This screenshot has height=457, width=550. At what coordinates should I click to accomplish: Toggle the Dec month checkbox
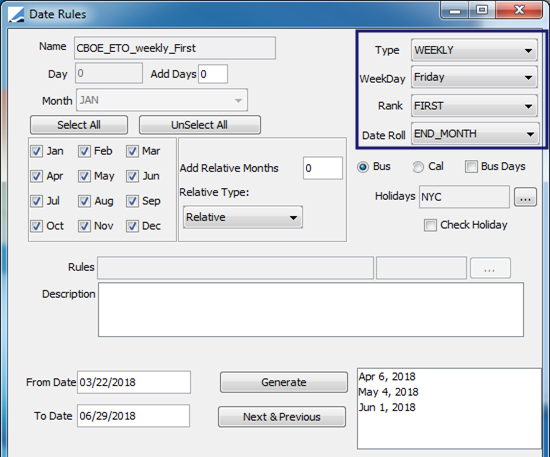pos(132,226)
